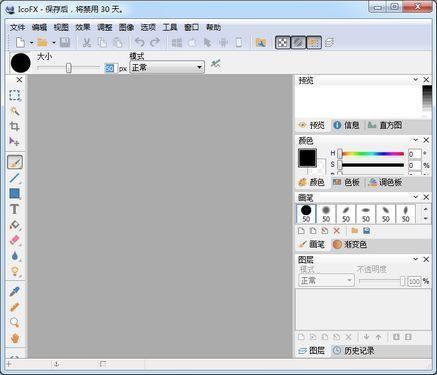Select the ruler measure tool
Screen dimensions: 437x375
(x=14, y=307)
